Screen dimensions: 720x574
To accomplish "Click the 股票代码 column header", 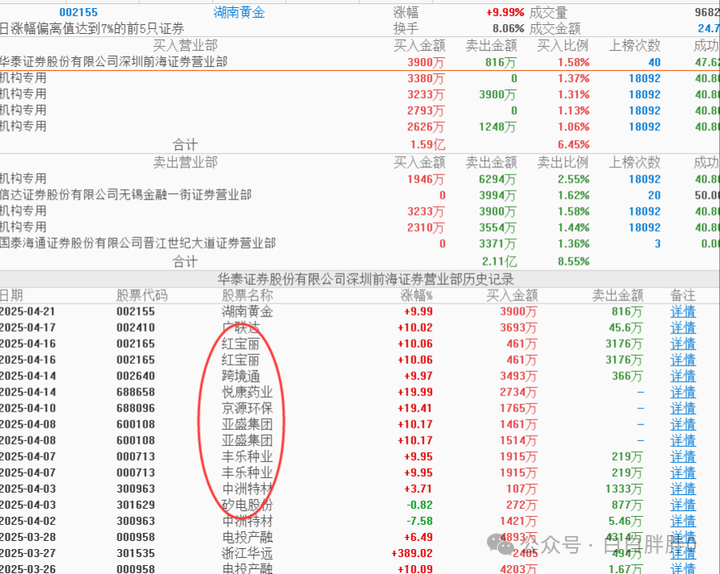I will click(x=141, y=295).
